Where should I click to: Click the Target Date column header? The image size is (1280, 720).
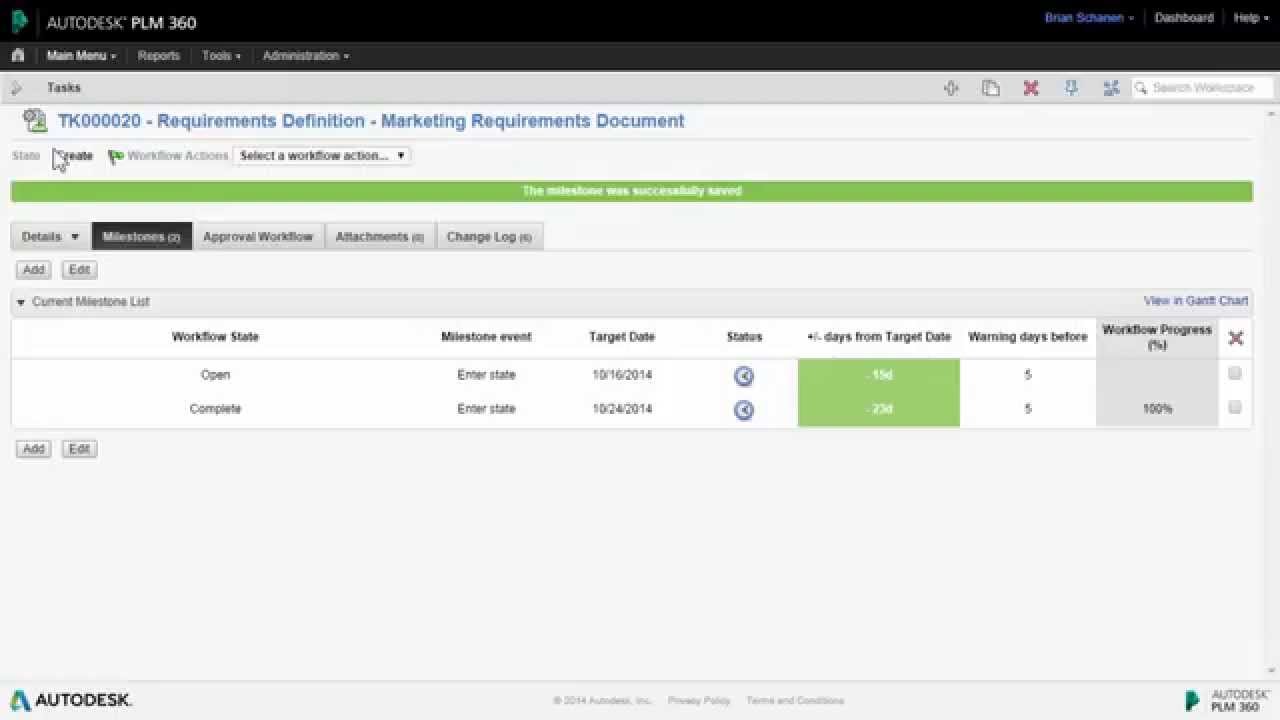pos(622,337)
